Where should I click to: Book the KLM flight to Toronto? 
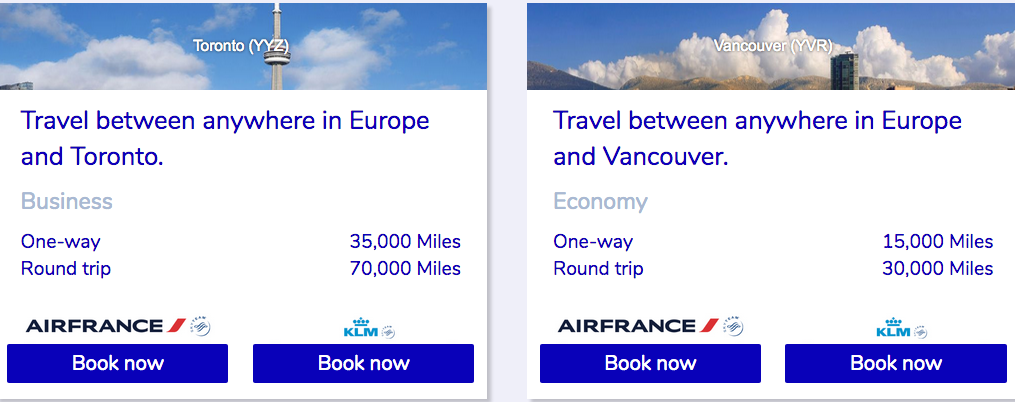(363, 363)
